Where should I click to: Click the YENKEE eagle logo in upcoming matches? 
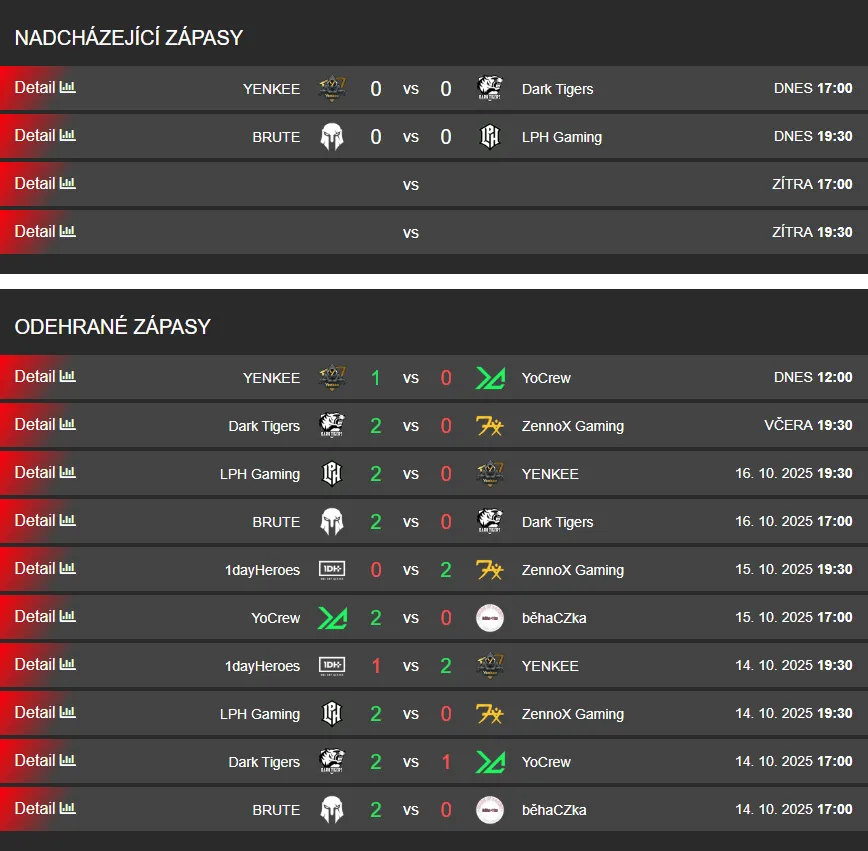[332, 87]
